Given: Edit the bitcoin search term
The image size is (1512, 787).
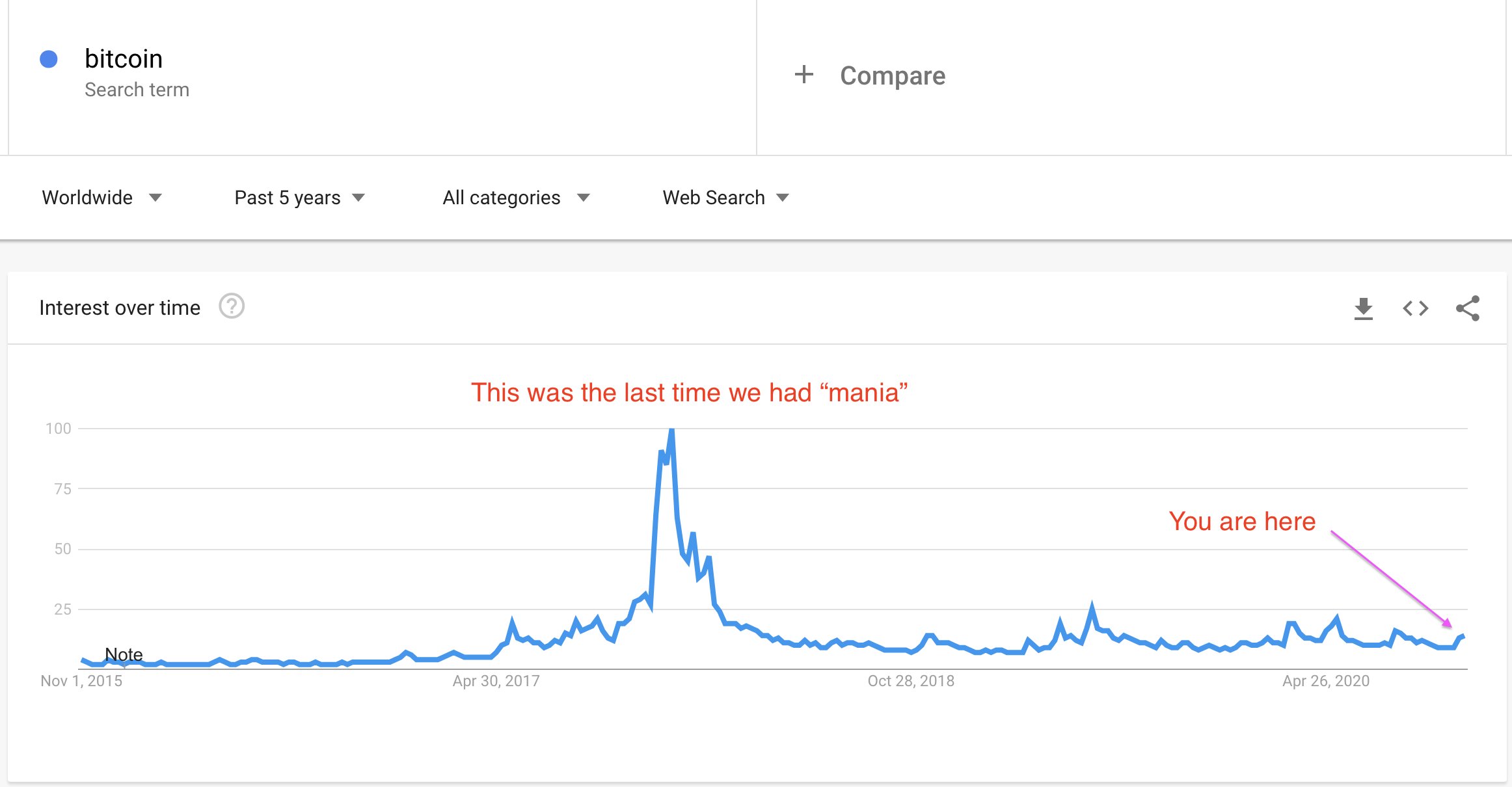Looking at the screenshot, I should (x=124, y=59).
